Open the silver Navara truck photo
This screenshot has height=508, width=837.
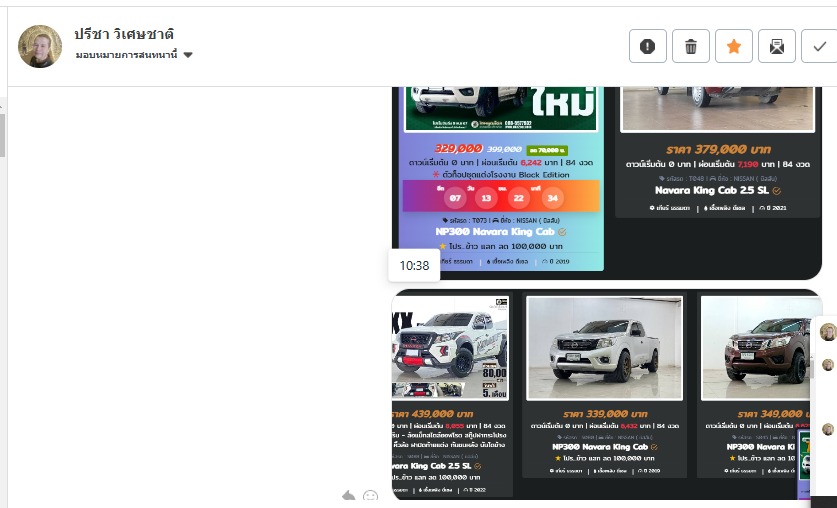click(604, 348)
